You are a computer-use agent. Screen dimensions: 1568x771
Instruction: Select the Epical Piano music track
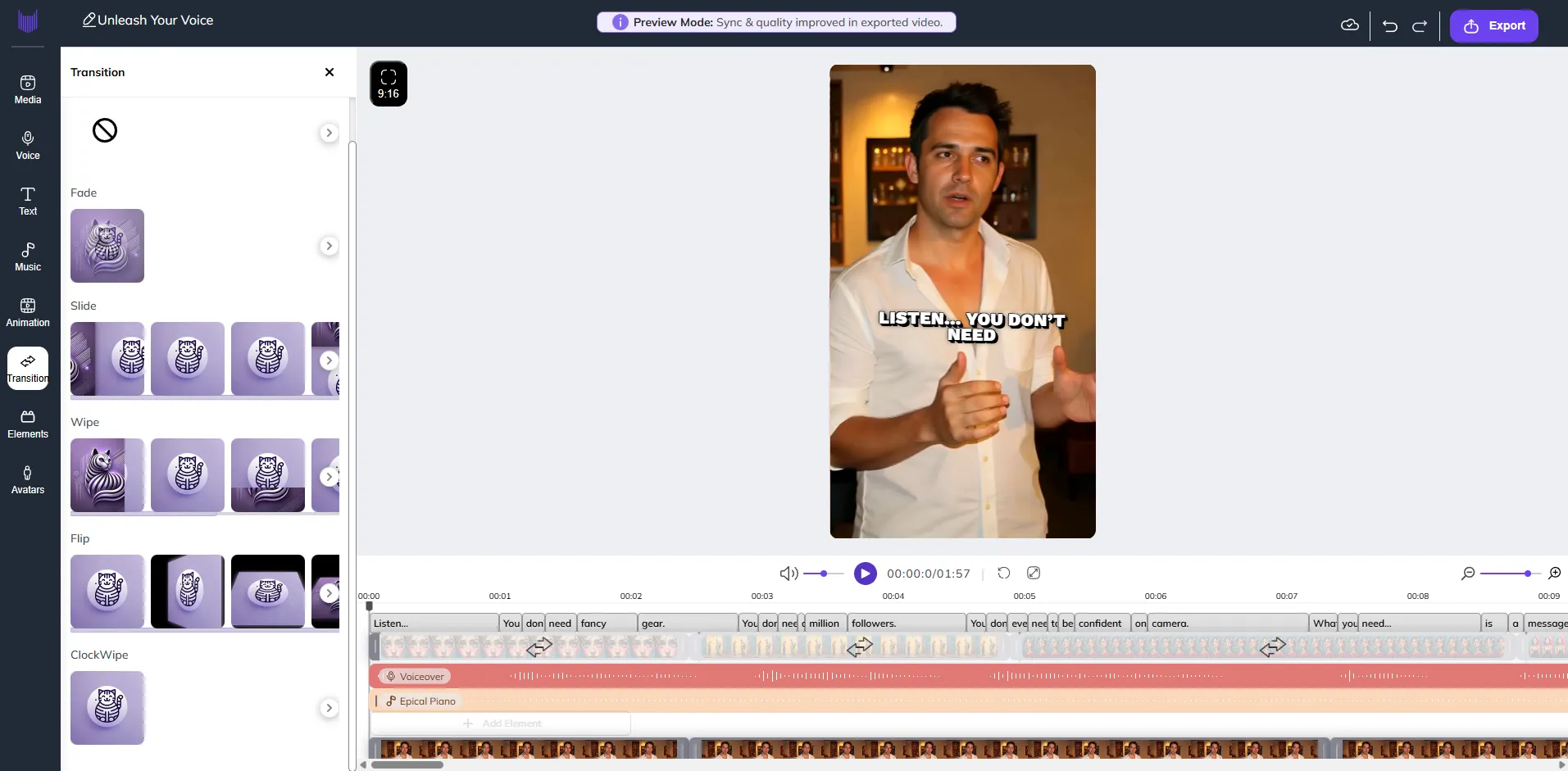click(968, 701)
